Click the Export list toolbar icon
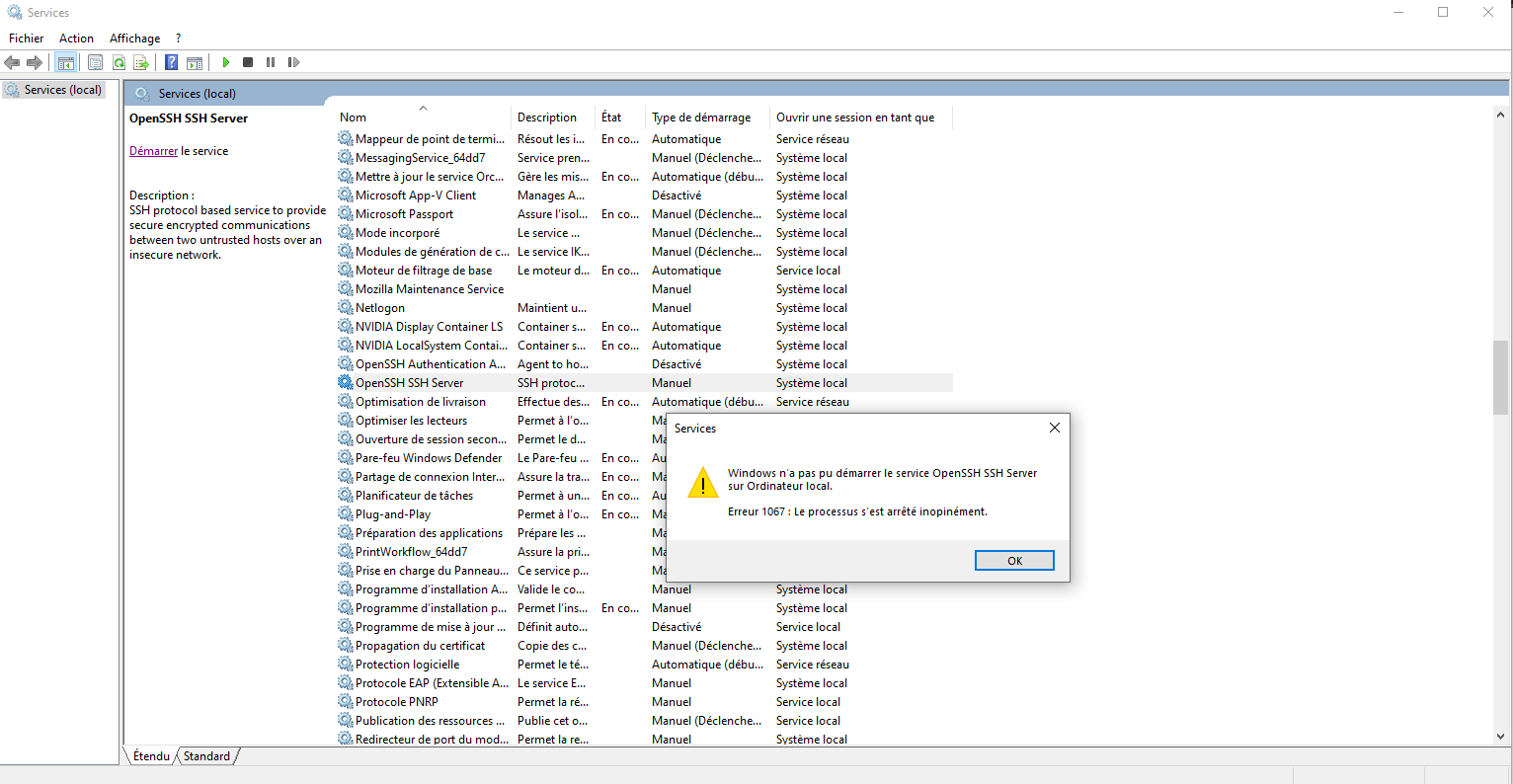 (141, 62)
